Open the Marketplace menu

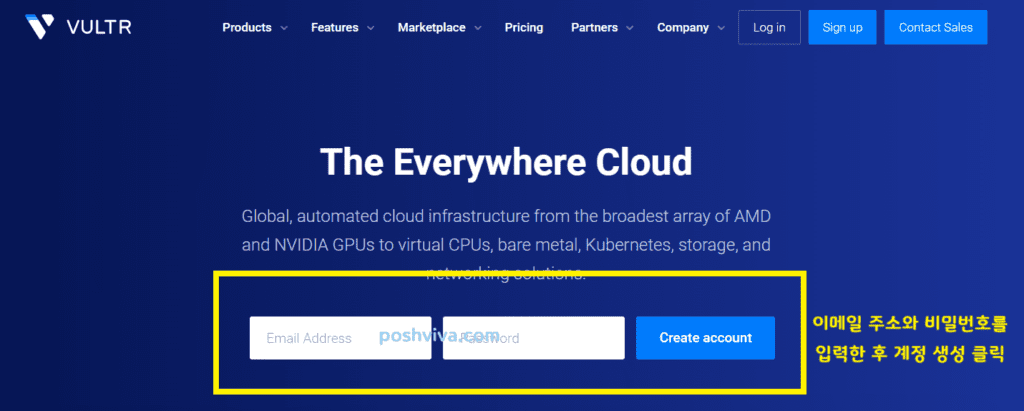432,27
